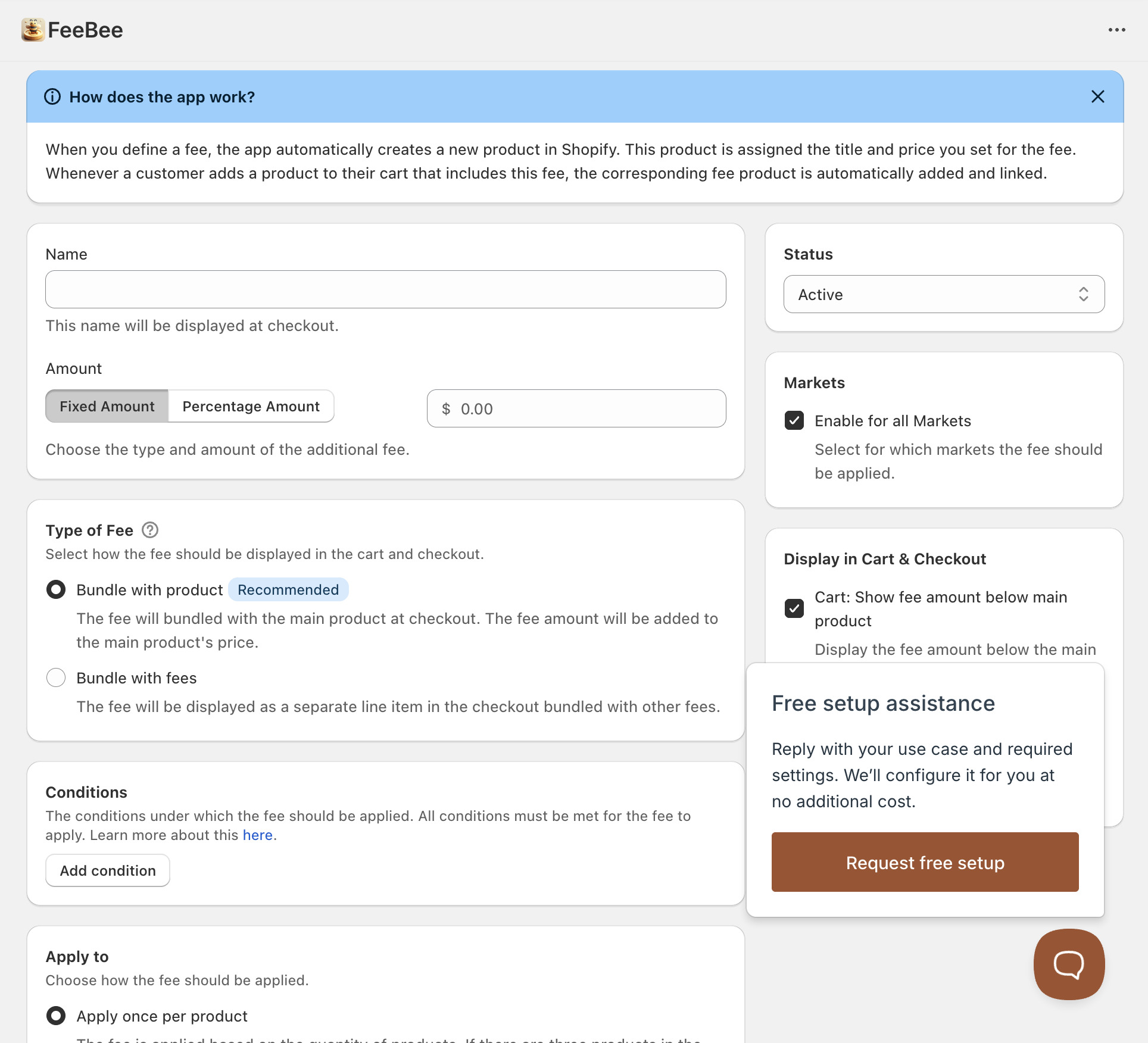Click the Status field chevron icon
The image size is (1148, 1043).
tap(1083, 294)
